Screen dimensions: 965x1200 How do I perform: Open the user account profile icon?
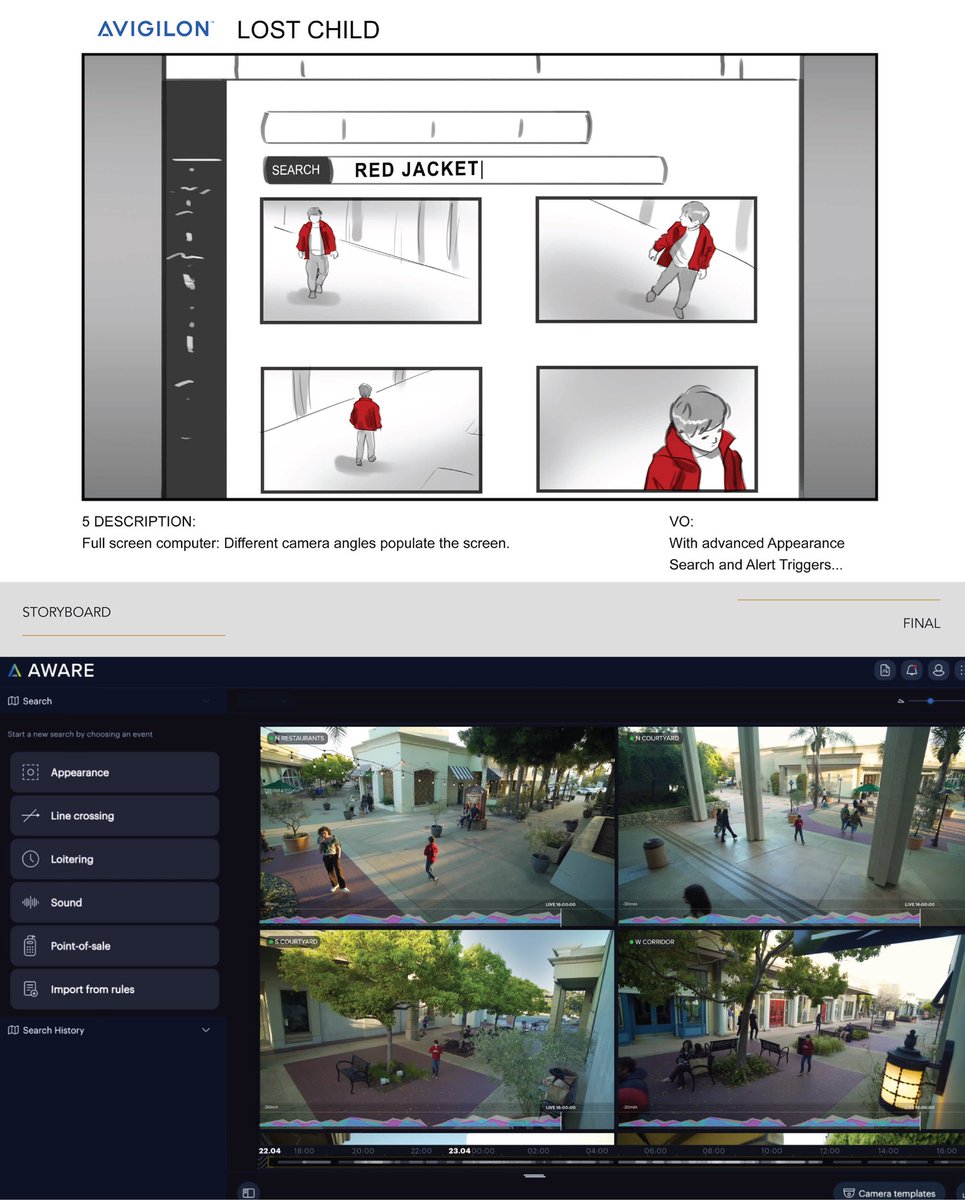[938, 670]
